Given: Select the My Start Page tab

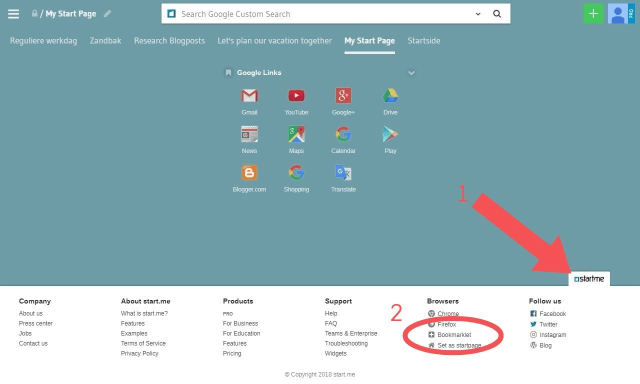Looking at the screenshot, I should tap(369, 41).
